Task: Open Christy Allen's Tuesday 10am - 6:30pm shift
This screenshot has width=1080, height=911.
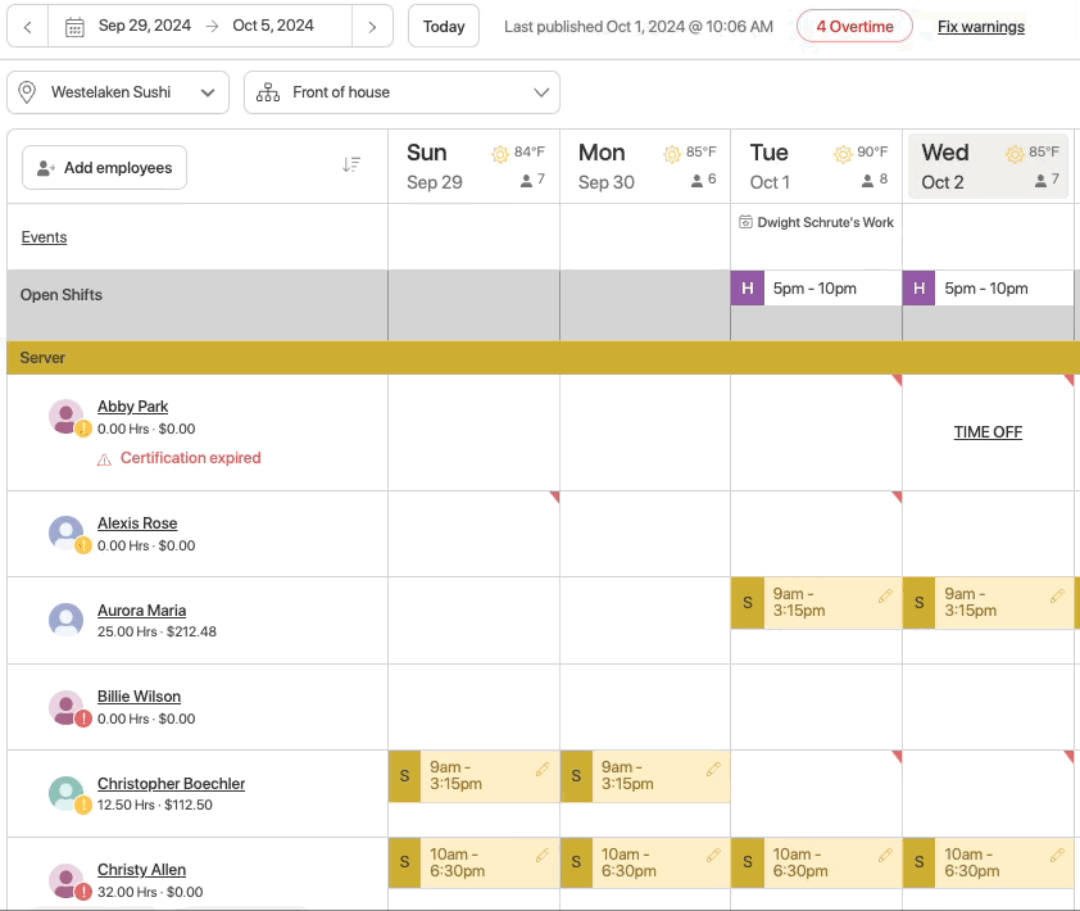Action: coord(816,863)
